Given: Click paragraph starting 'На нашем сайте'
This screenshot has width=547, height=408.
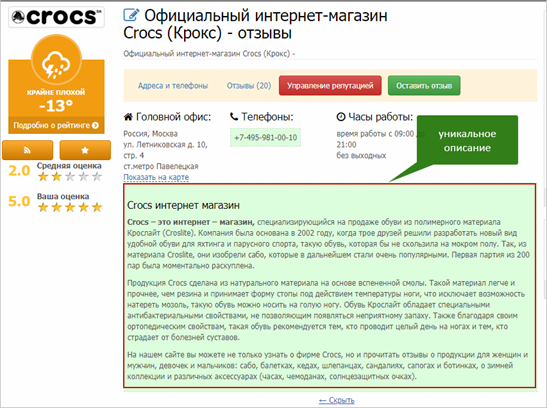Looking at the screenshot, I should pos(328,365).
